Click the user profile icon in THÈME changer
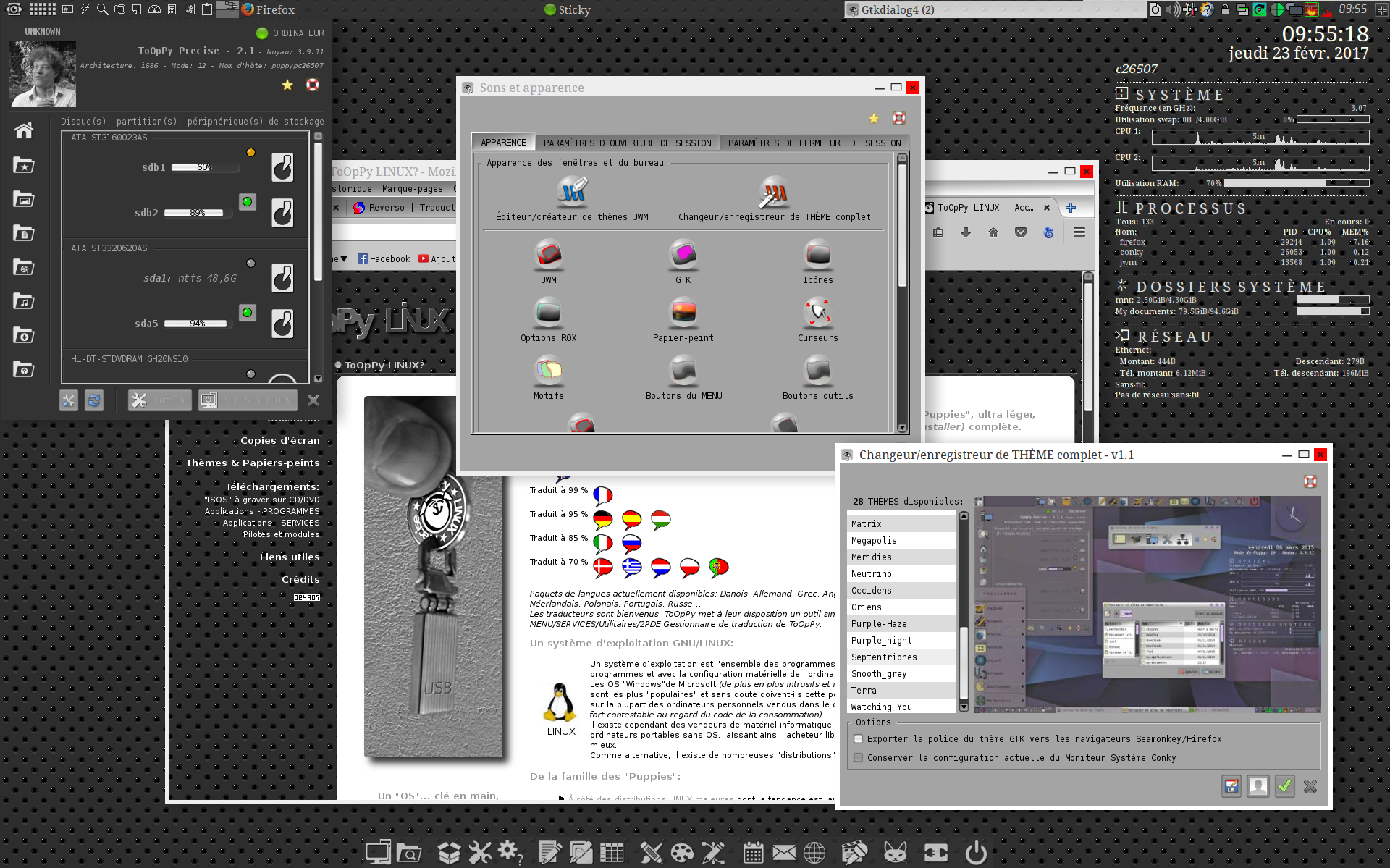Screen dimensions: 1390x868 point(1258,785)
